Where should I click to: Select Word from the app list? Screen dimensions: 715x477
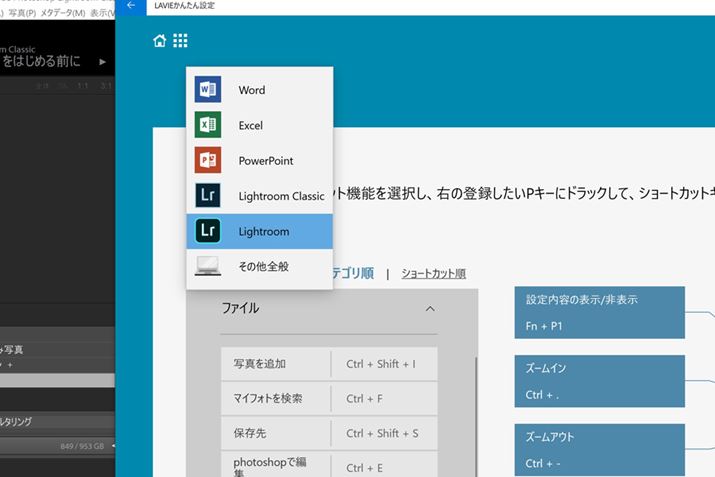[259, 90]
